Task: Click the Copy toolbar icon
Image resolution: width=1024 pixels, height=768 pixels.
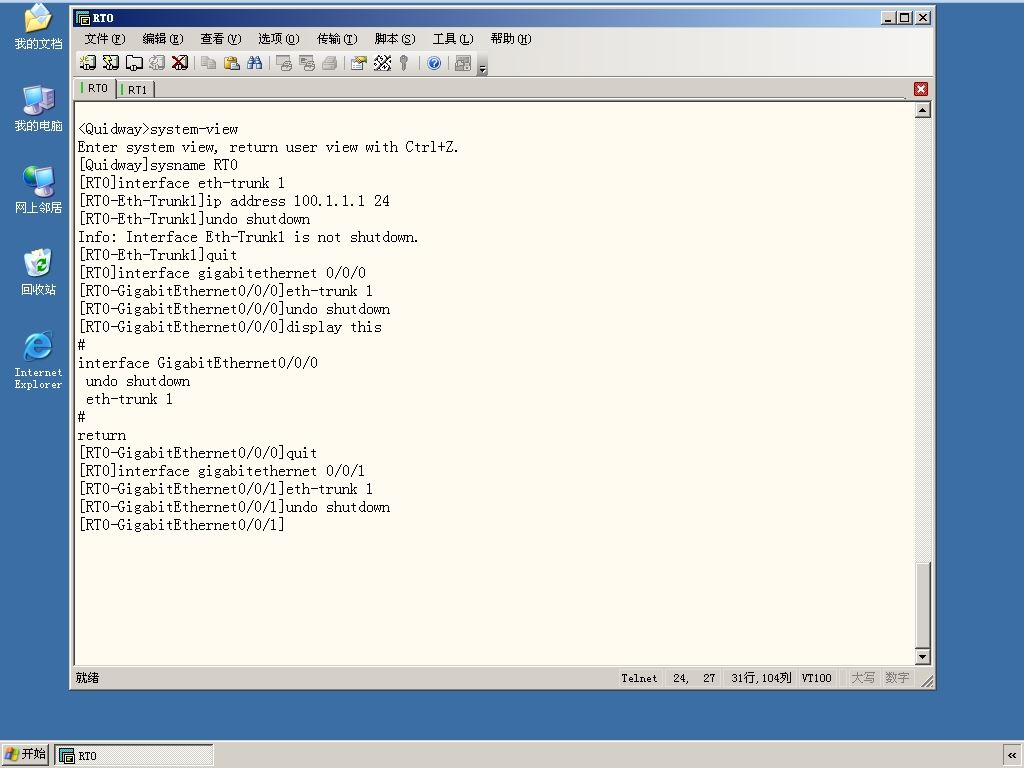Action: 208,63
